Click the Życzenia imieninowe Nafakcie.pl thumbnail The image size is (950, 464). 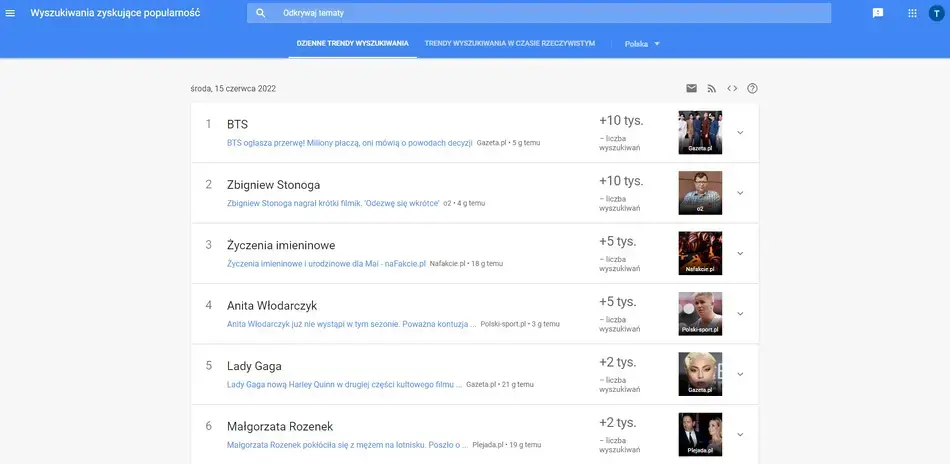[x=700, y=253]
